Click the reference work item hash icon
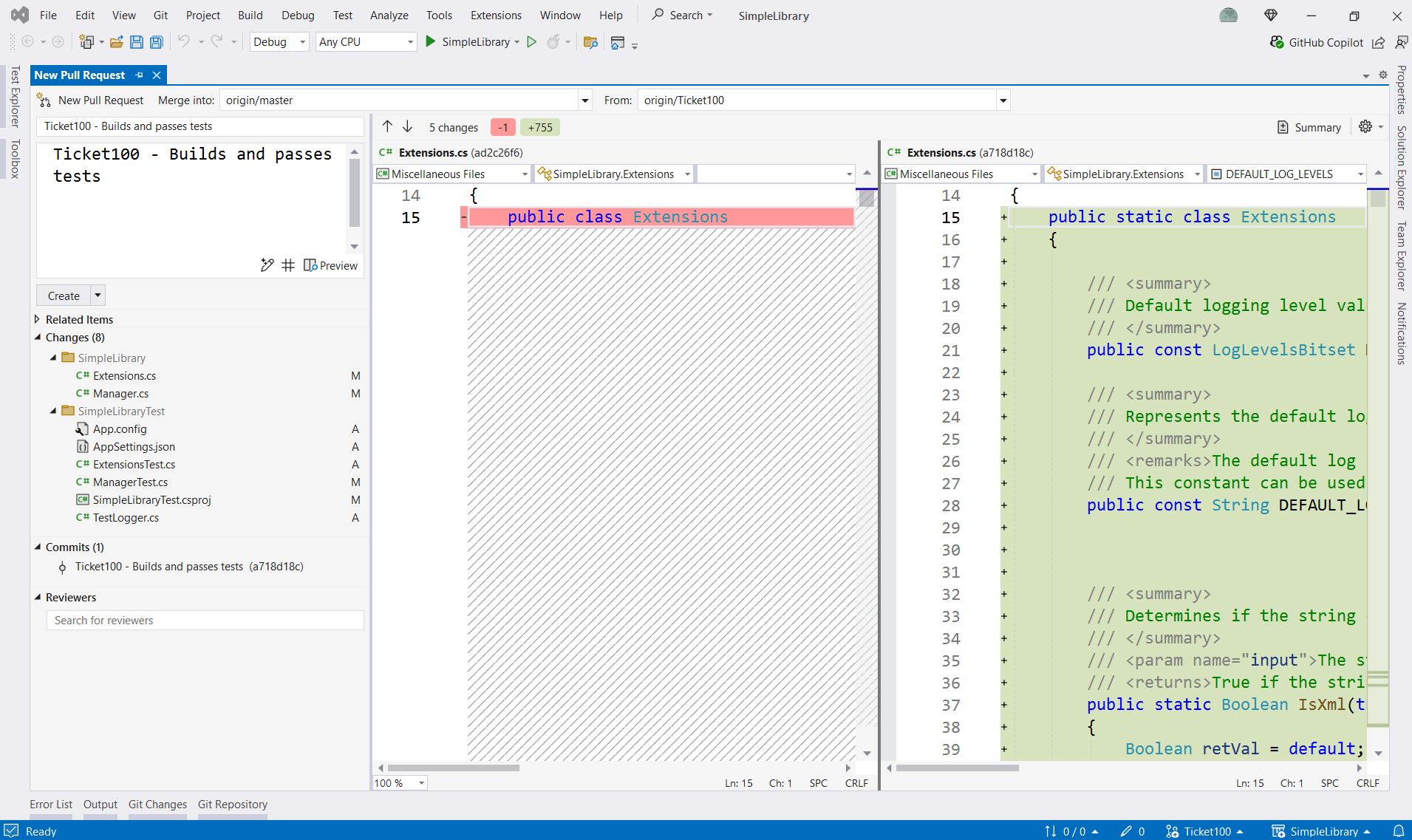The height and width of the screenshot is (840, 1412). coord(288,265)
